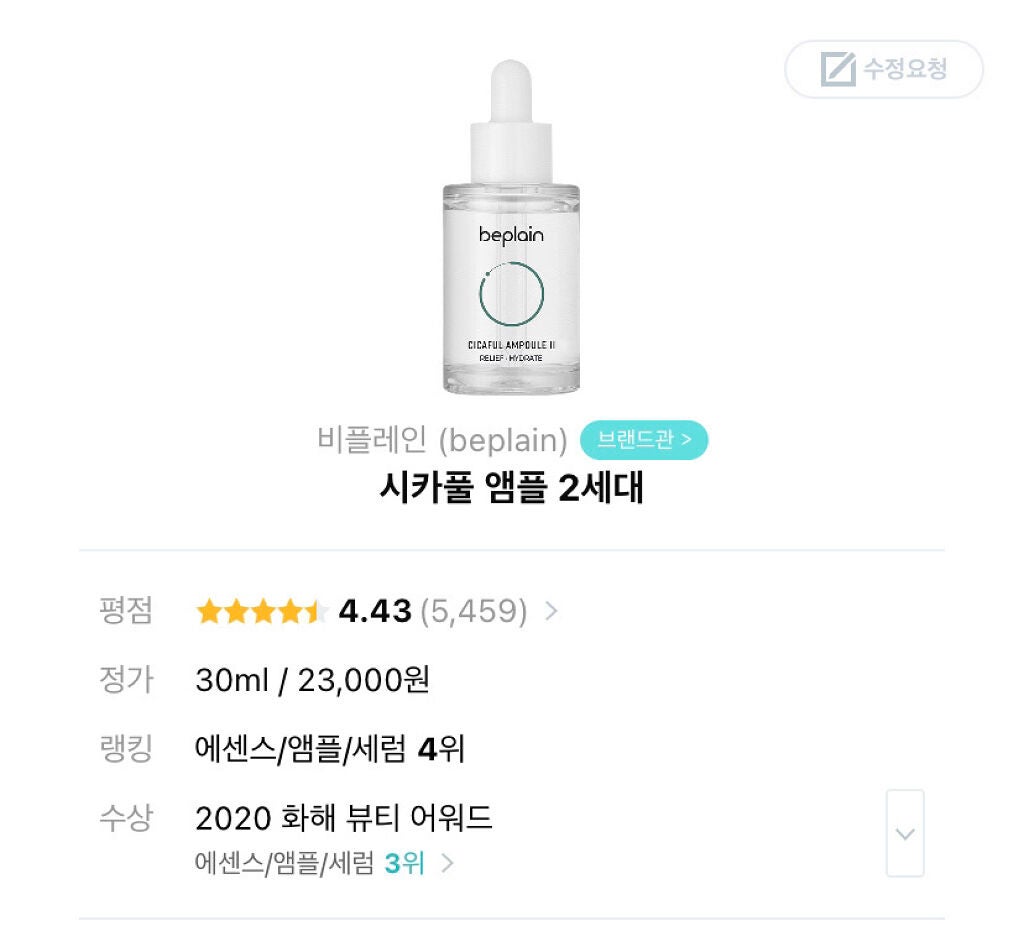This screenshot has height=926, width=1024.
Task: Select the 비플레인 (beplain) brand name
Action: click(x=442, y=439)
